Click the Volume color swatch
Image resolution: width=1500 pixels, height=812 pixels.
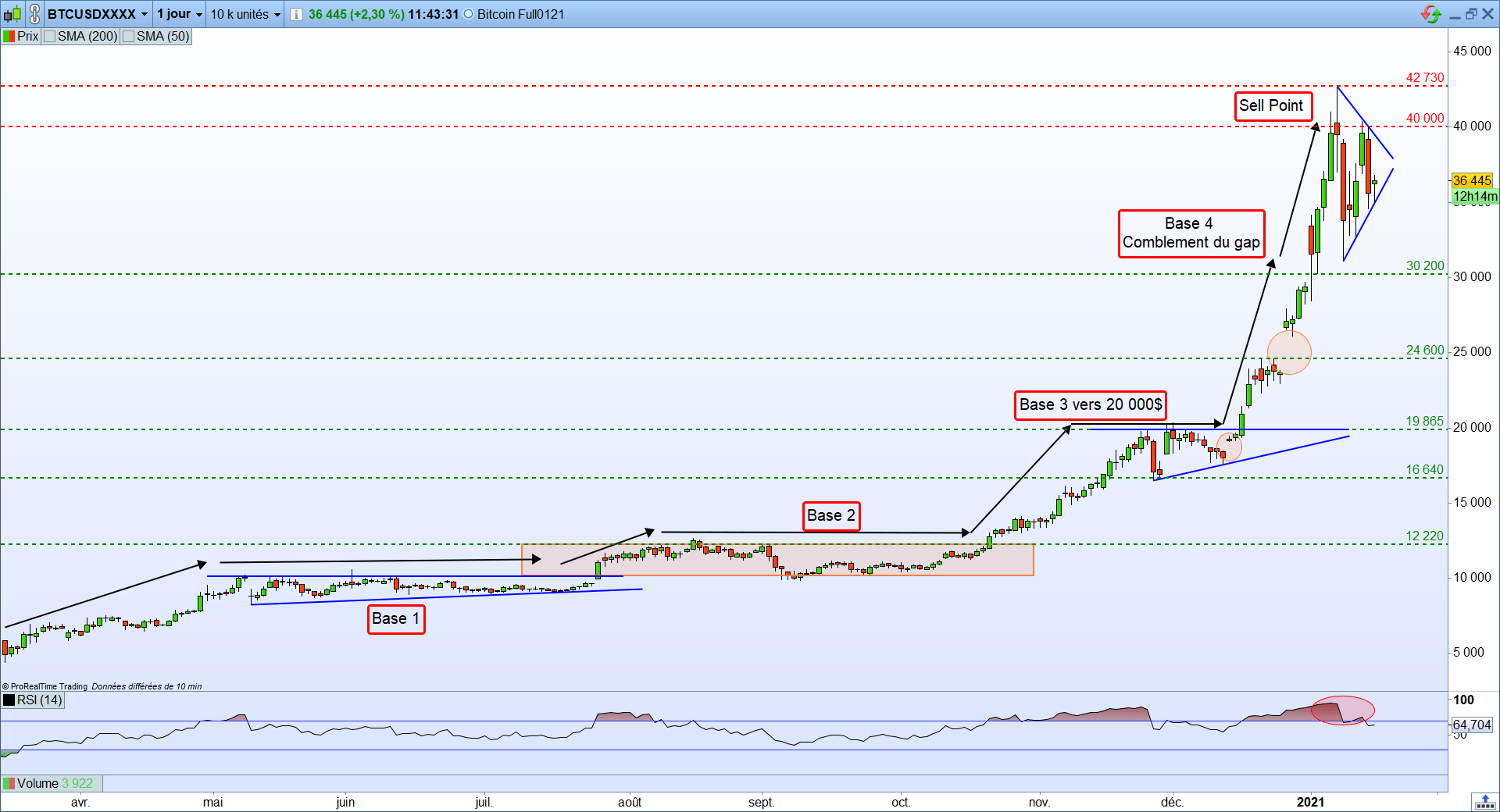pos(9,783)
